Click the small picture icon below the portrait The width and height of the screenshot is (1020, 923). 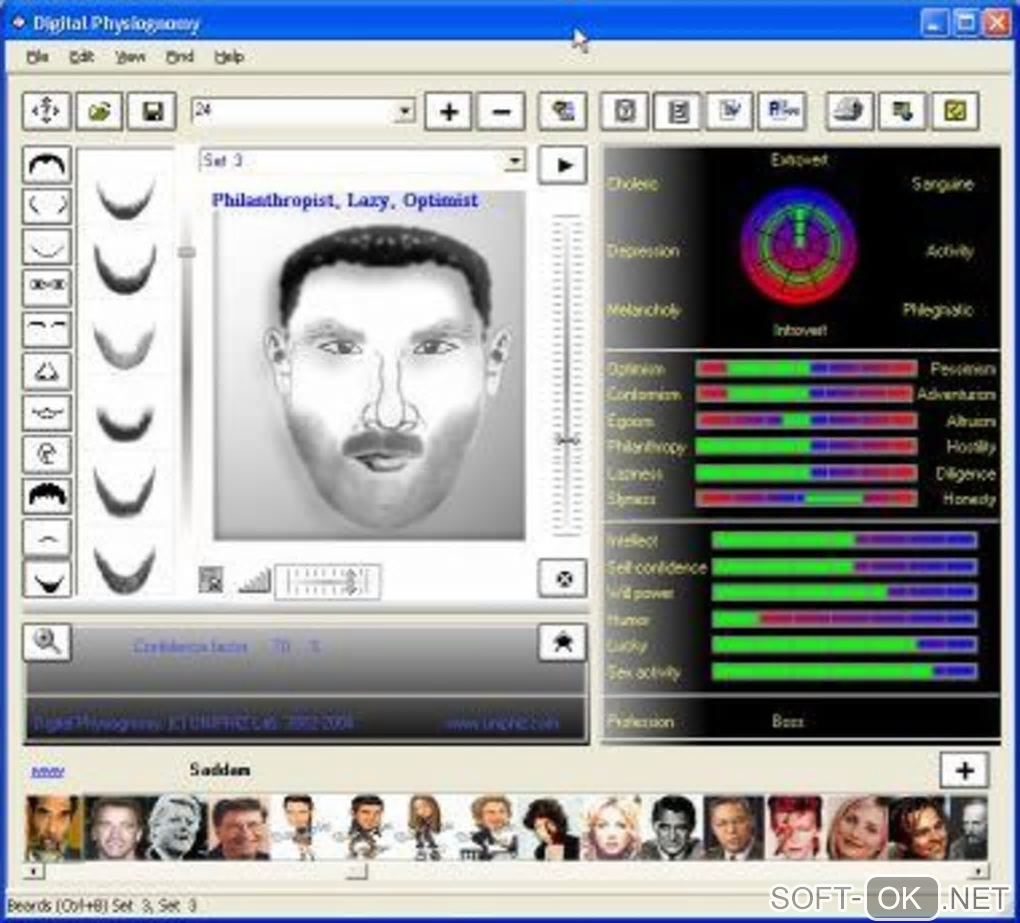click(211, 580)
